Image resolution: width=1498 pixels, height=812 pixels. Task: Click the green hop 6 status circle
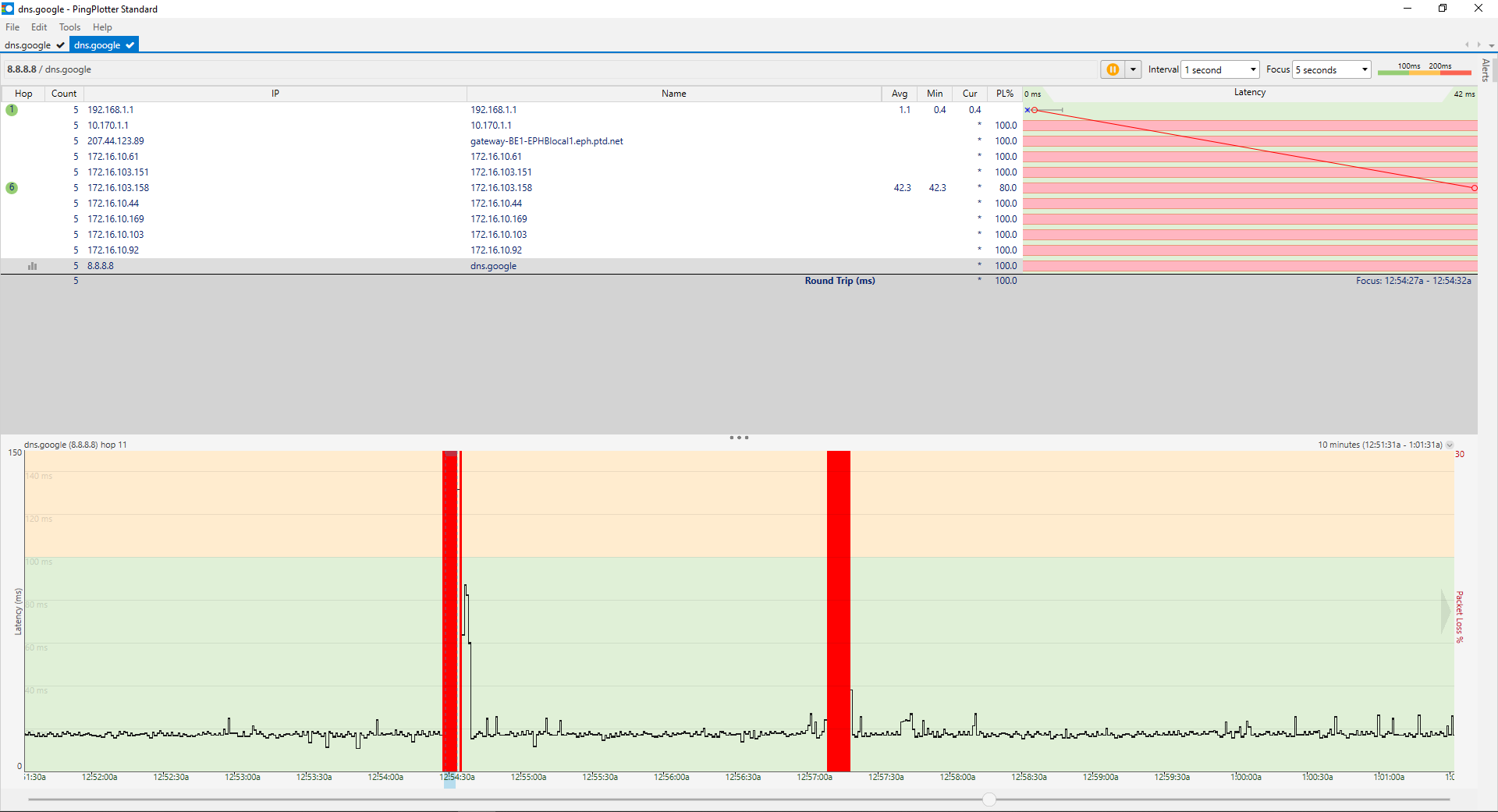coord(12,188)
